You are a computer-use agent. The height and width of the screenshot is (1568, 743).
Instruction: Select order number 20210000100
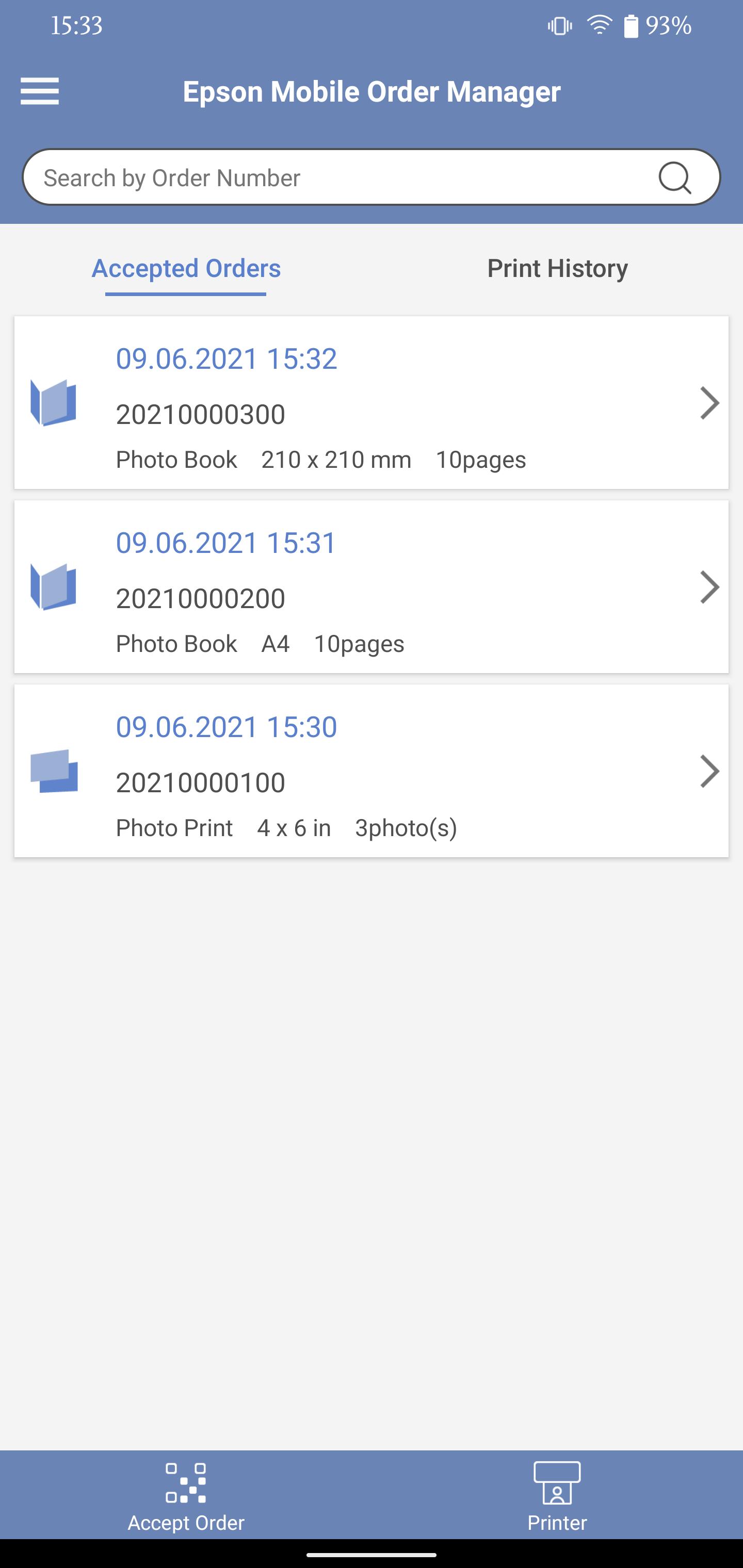[x=200, y=783]
